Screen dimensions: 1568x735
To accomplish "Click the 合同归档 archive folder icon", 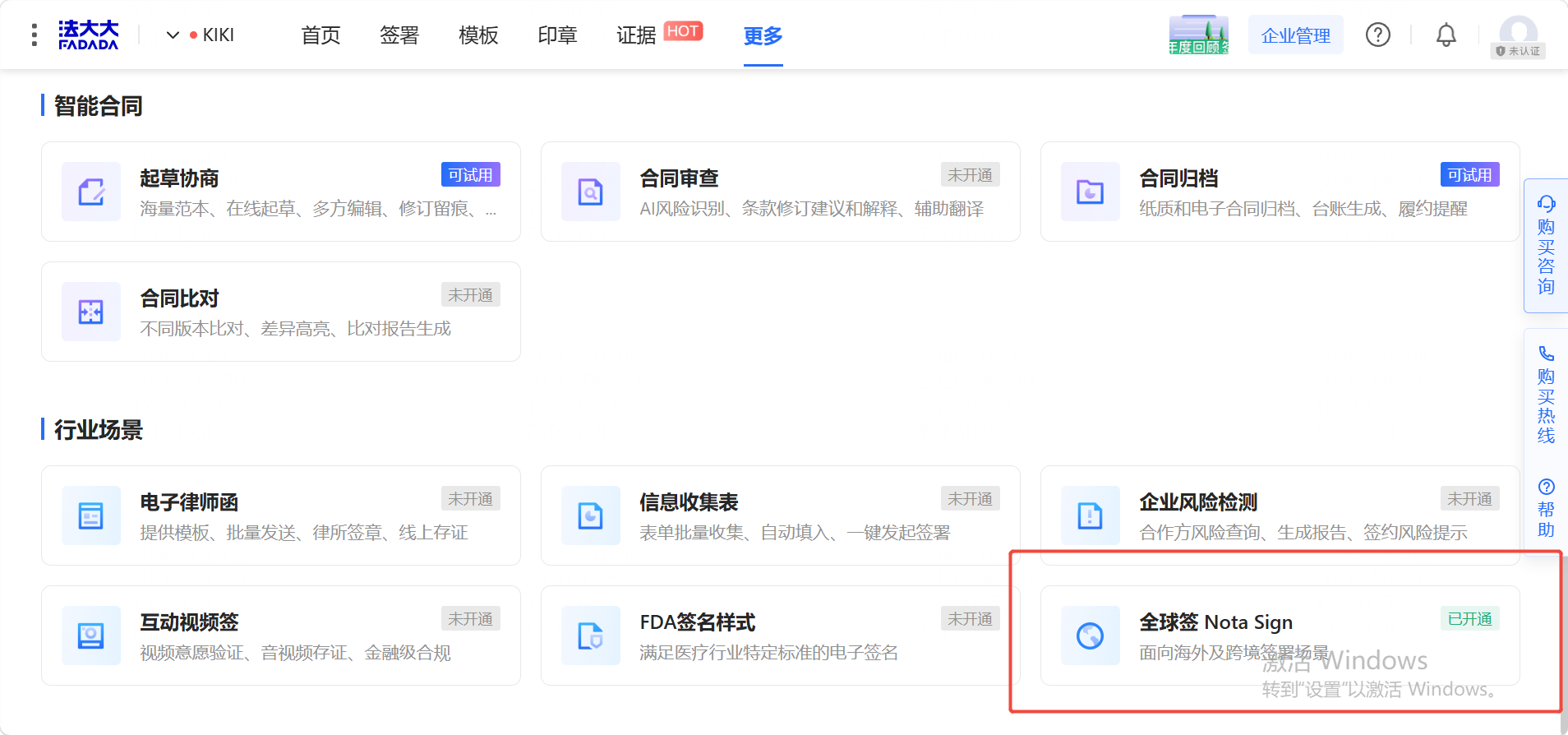I will click(1091, 192).
